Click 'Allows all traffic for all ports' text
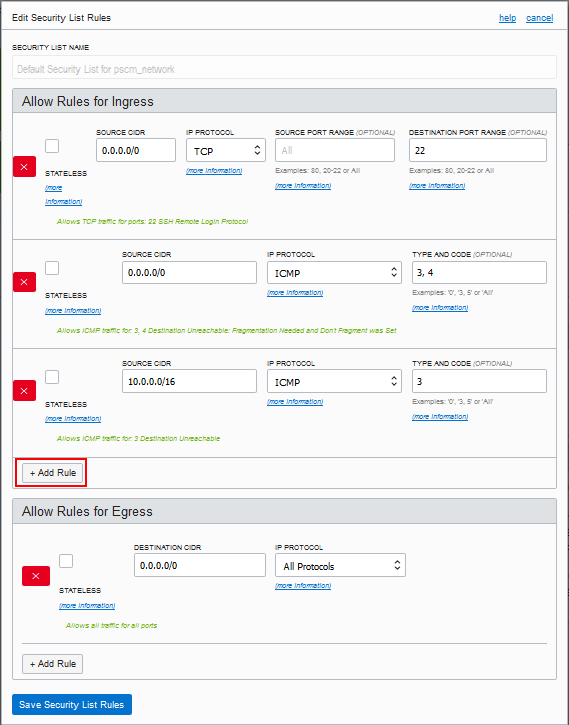 [x=111, y=626]
